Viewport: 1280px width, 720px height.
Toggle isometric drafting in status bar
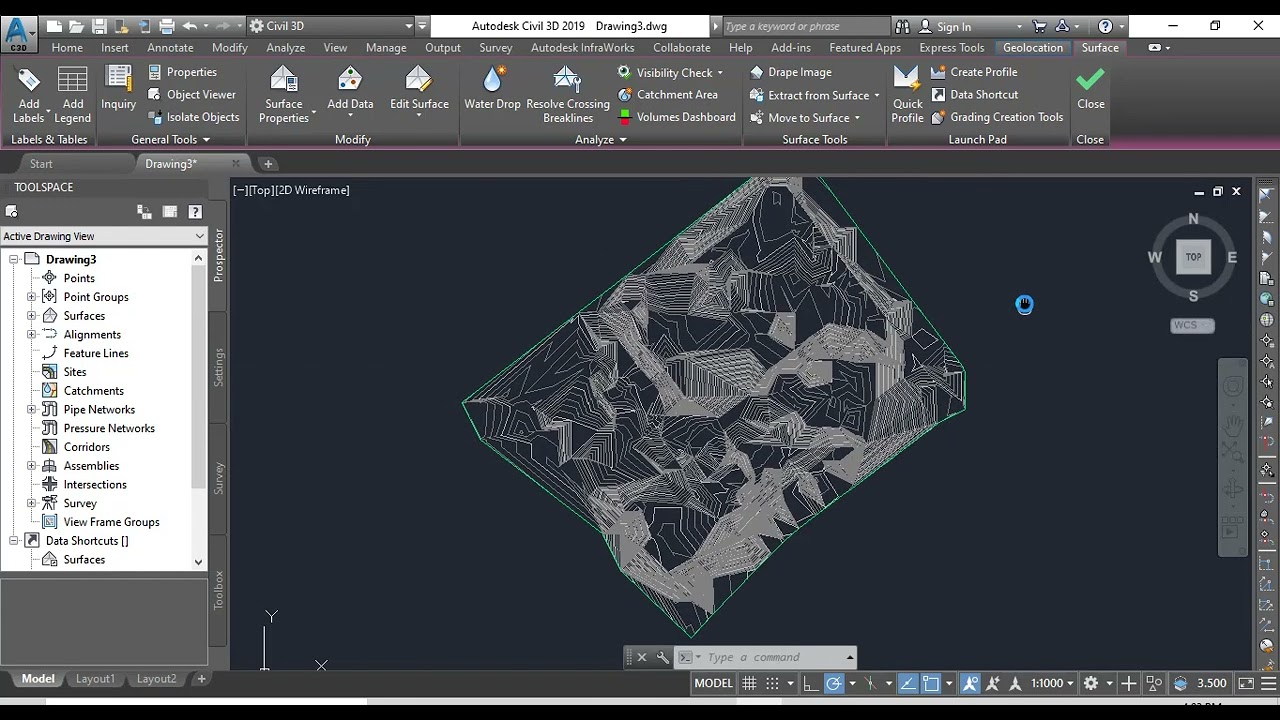click(870, 683)
